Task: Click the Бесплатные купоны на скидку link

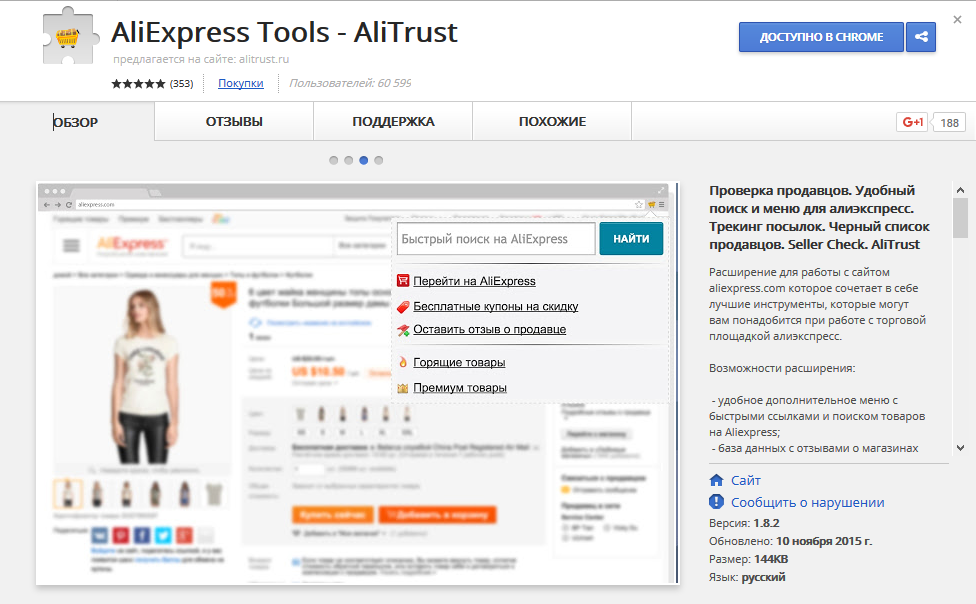Action: (495, 306)
